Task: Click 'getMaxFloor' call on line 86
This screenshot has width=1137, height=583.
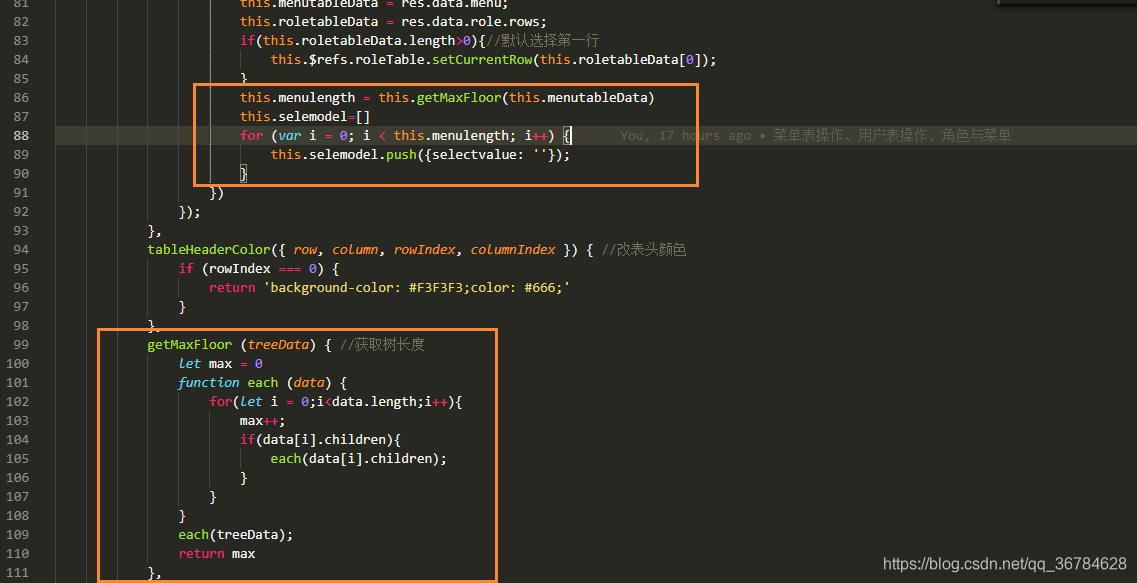Action: tap(458, 98)
